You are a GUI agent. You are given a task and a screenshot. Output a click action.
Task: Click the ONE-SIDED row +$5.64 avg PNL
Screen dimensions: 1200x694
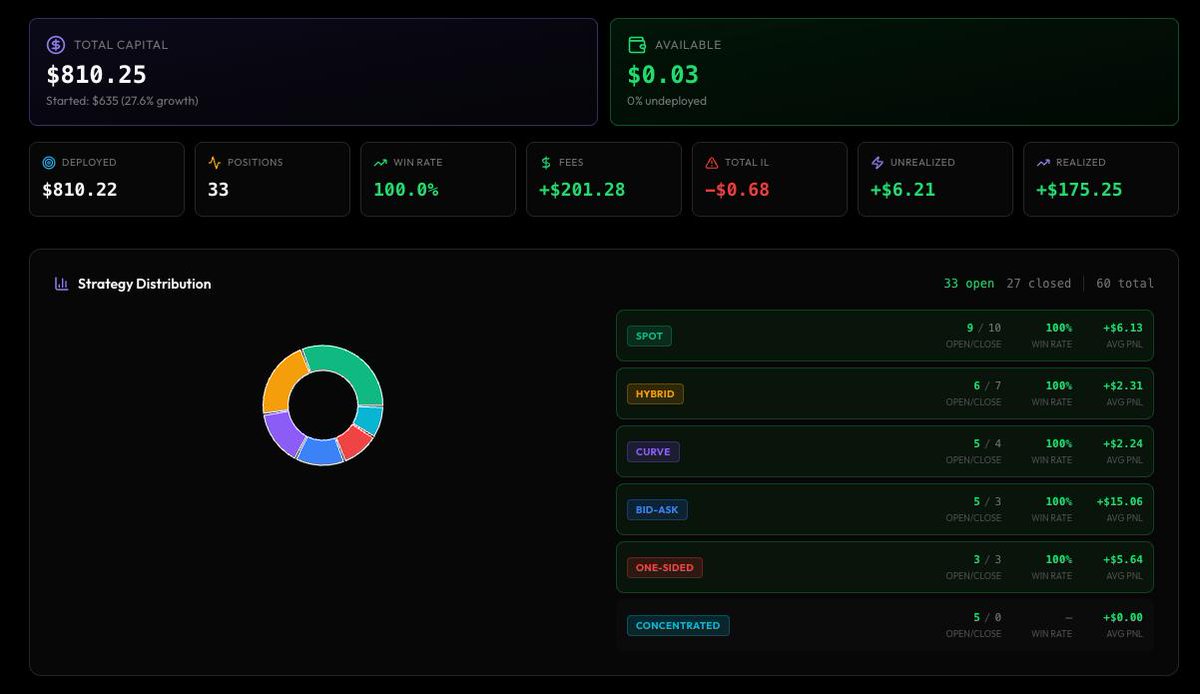click(1123, 560)
